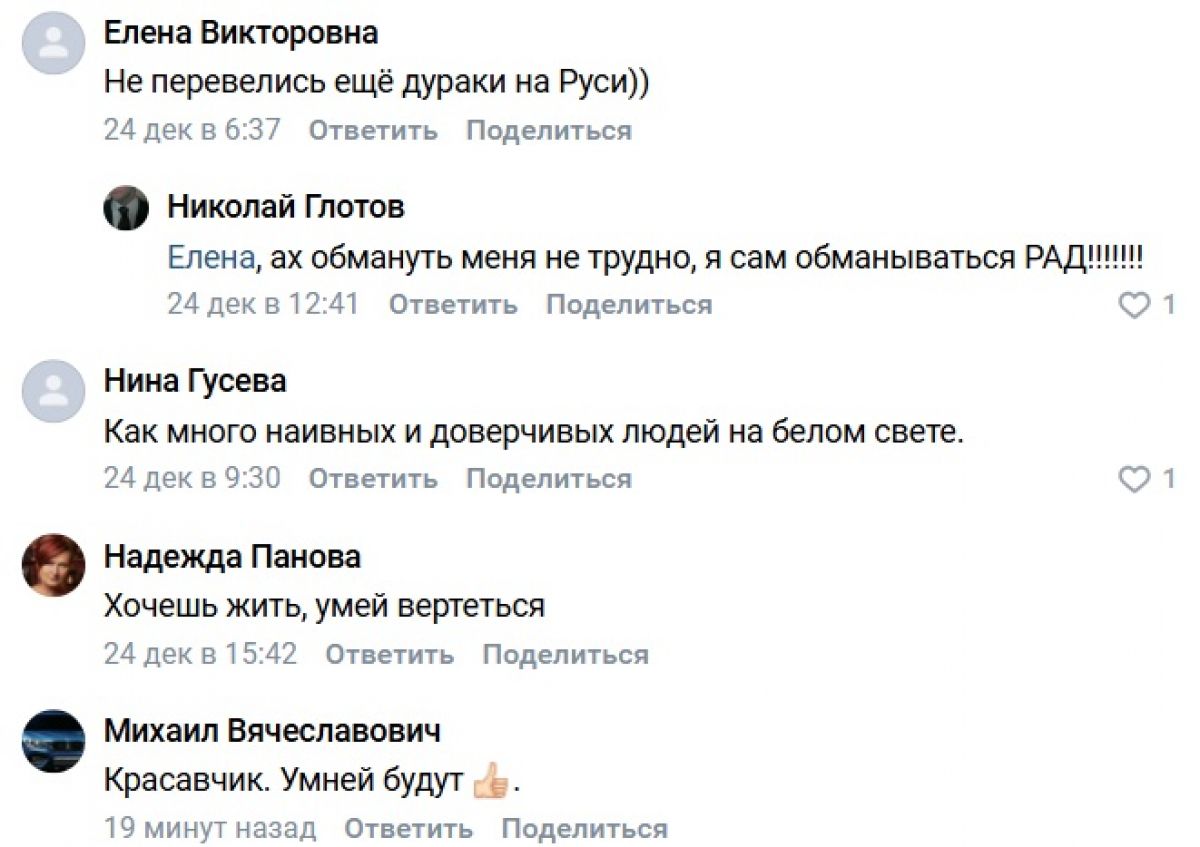This screenshot has width=1200, height=847.
Task: Share Нина Гусева's comment
Action: pyautogui.click(x=549, y=479)
